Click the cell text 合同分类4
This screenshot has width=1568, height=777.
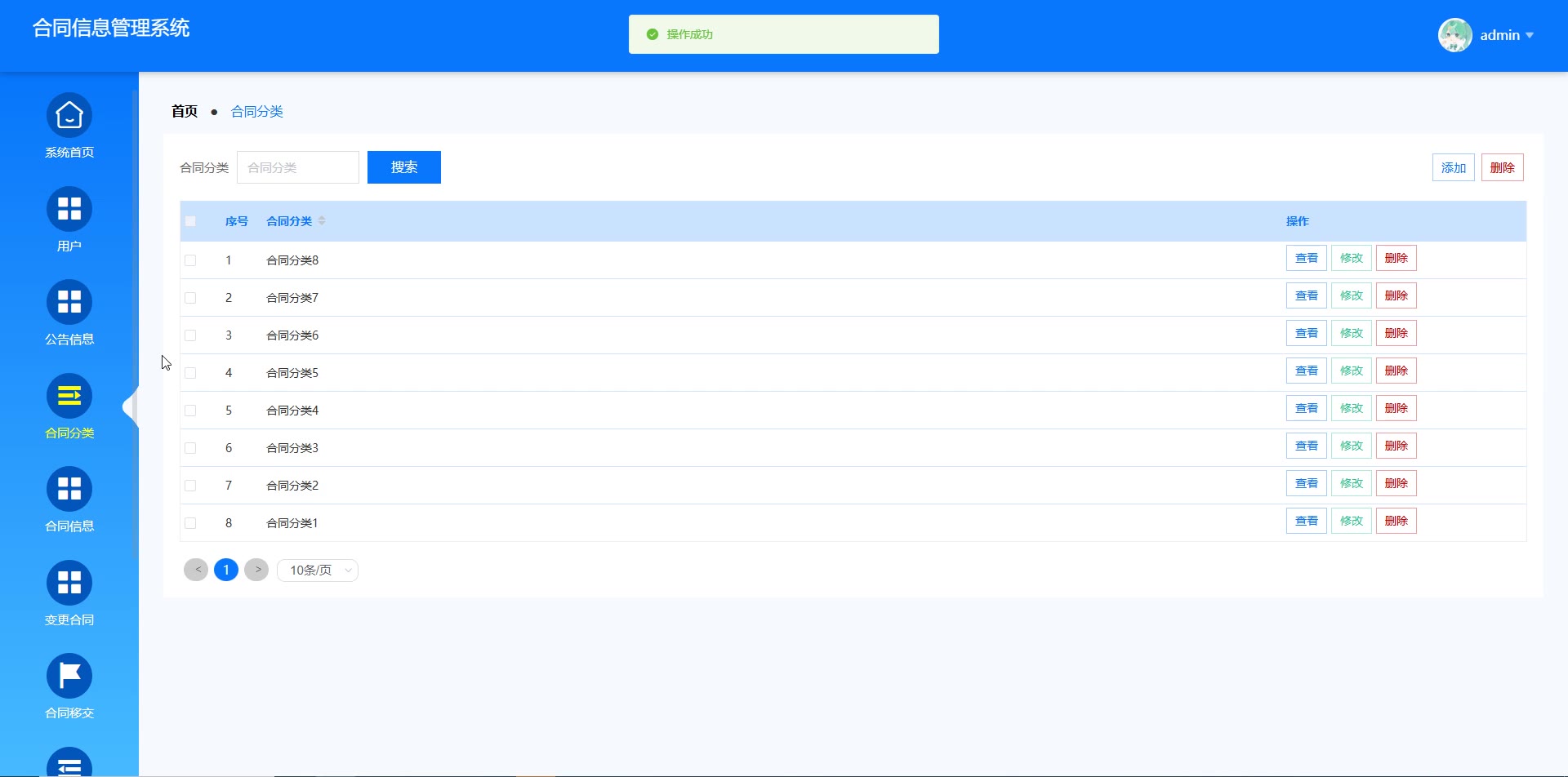click(292, 411)
